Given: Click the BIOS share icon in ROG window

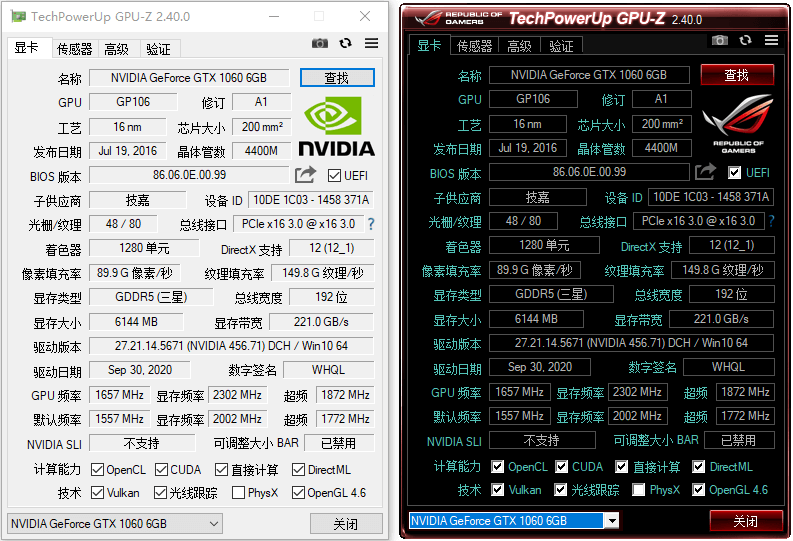Looking at the screenshot, I should [x=706, y=172].
